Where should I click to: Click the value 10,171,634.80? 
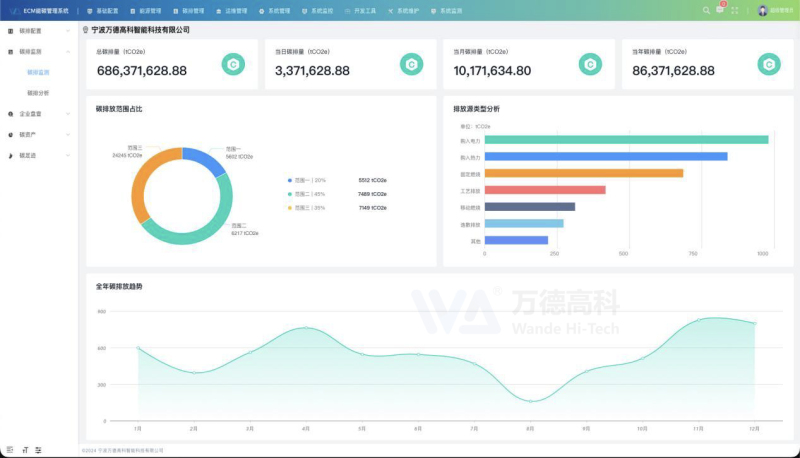[492, 71]
